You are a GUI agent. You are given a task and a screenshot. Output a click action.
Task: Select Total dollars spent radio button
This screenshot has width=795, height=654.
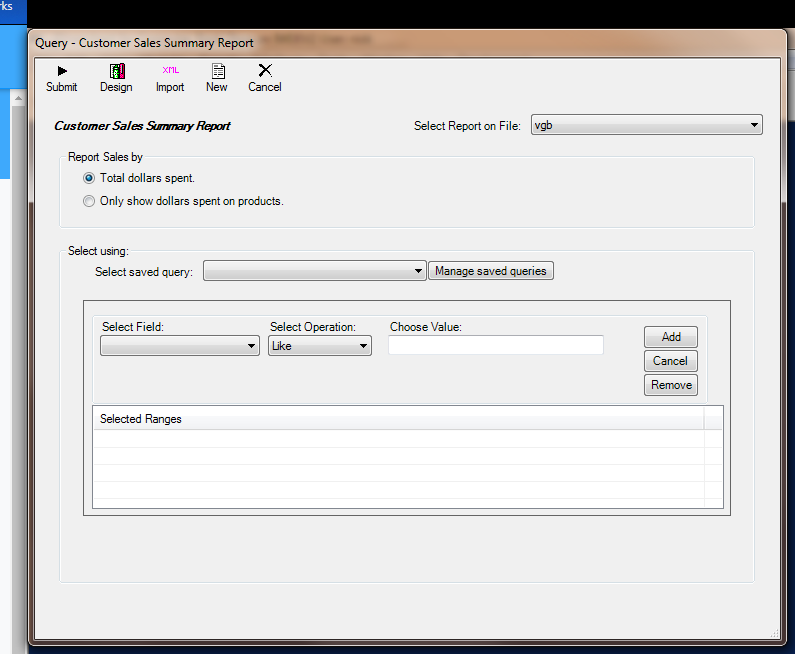pos(89,178)
